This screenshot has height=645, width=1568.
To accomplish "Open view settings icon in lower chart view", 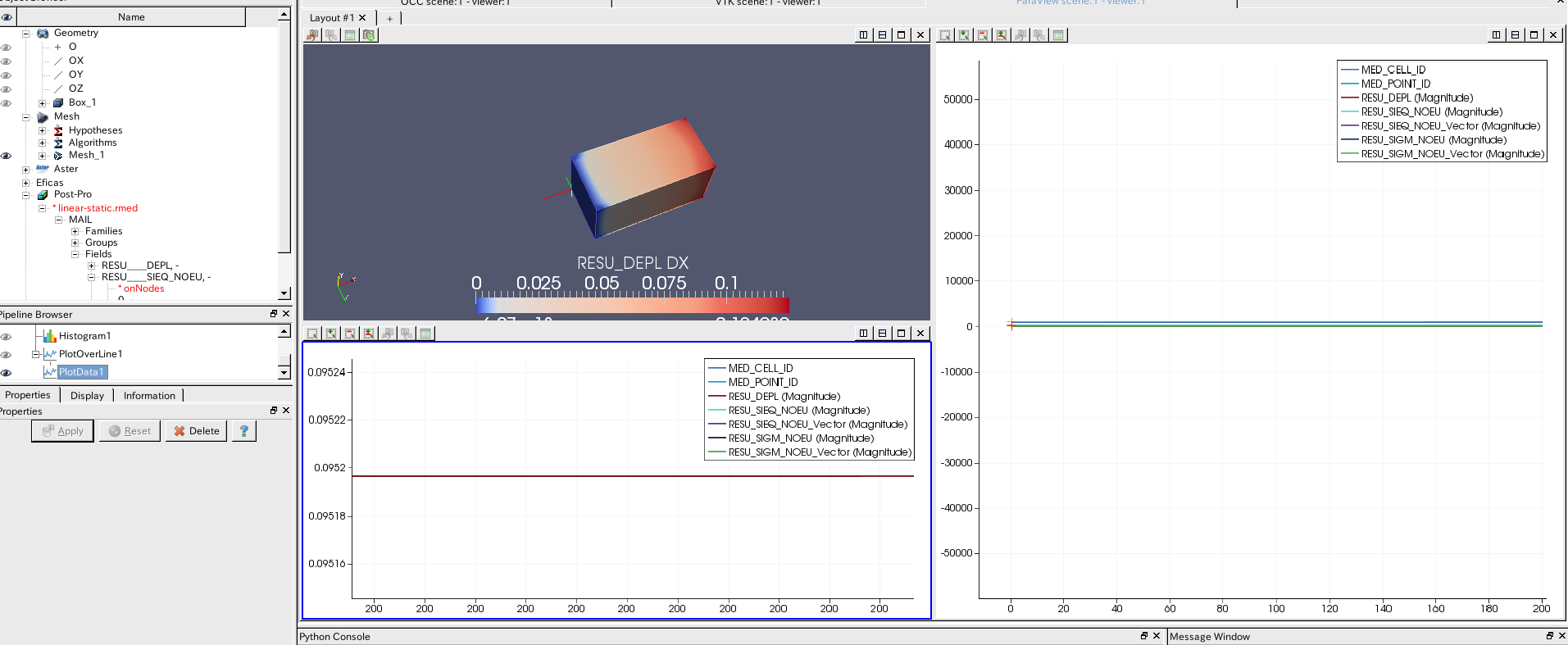I will 425,334.
